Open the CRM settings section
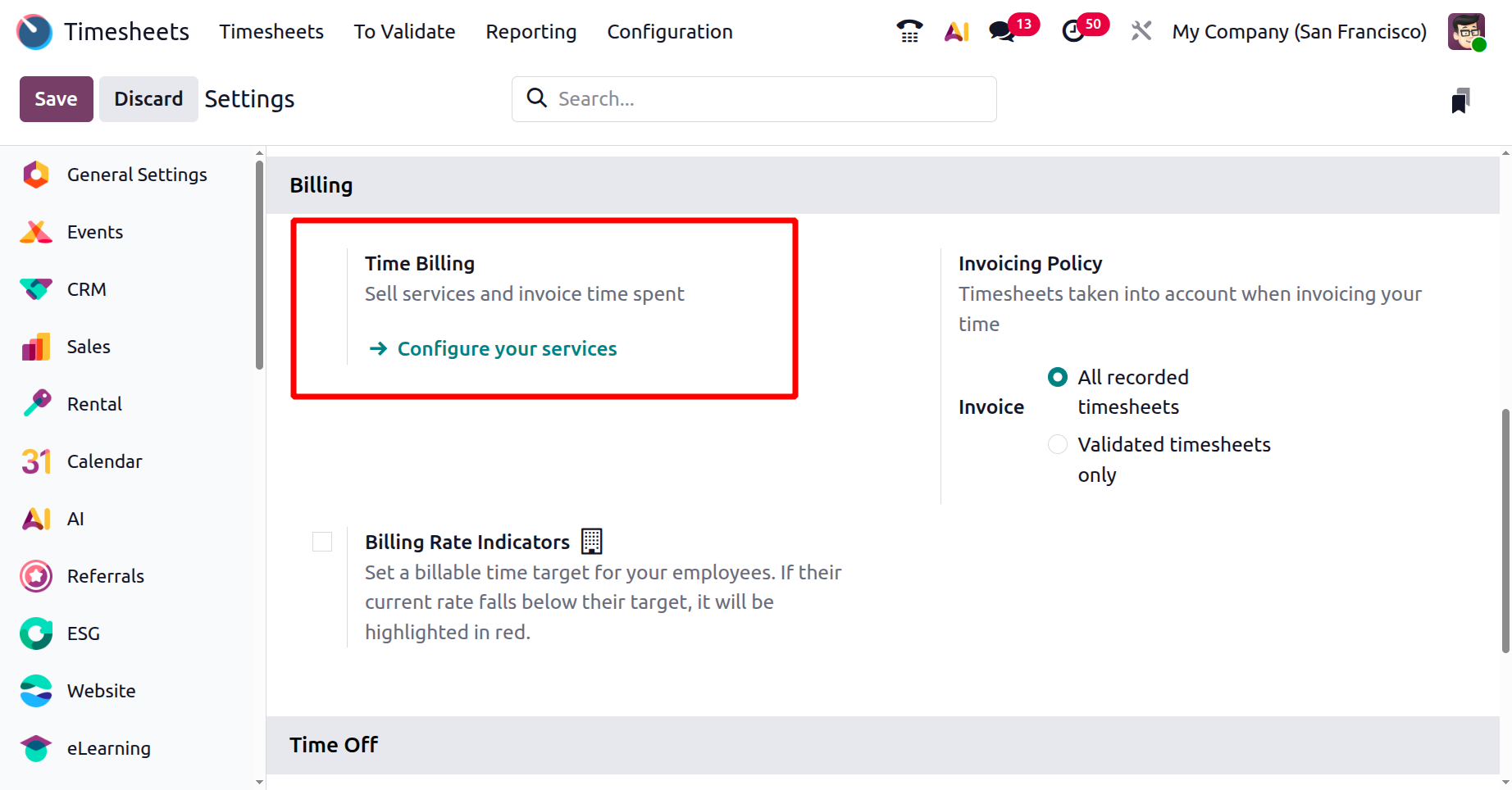The height and width of the screenshot is (790, 1512). click(86, 289)
